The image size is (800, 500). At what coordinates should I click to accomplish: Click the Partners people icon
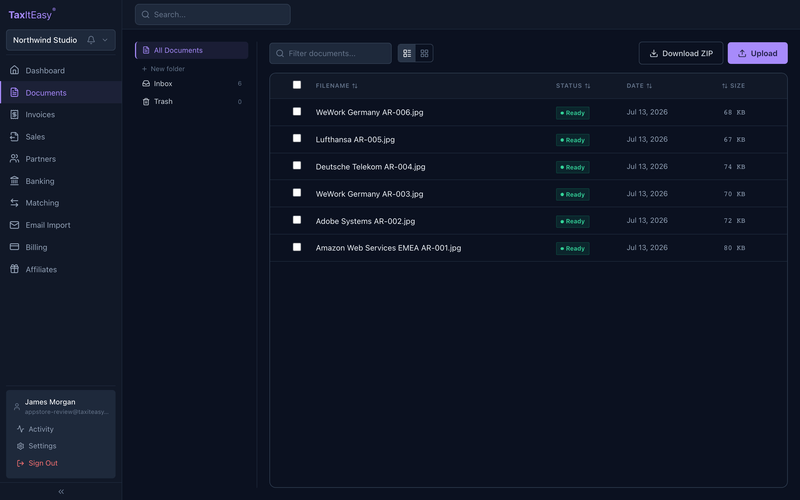pos(14,159)
